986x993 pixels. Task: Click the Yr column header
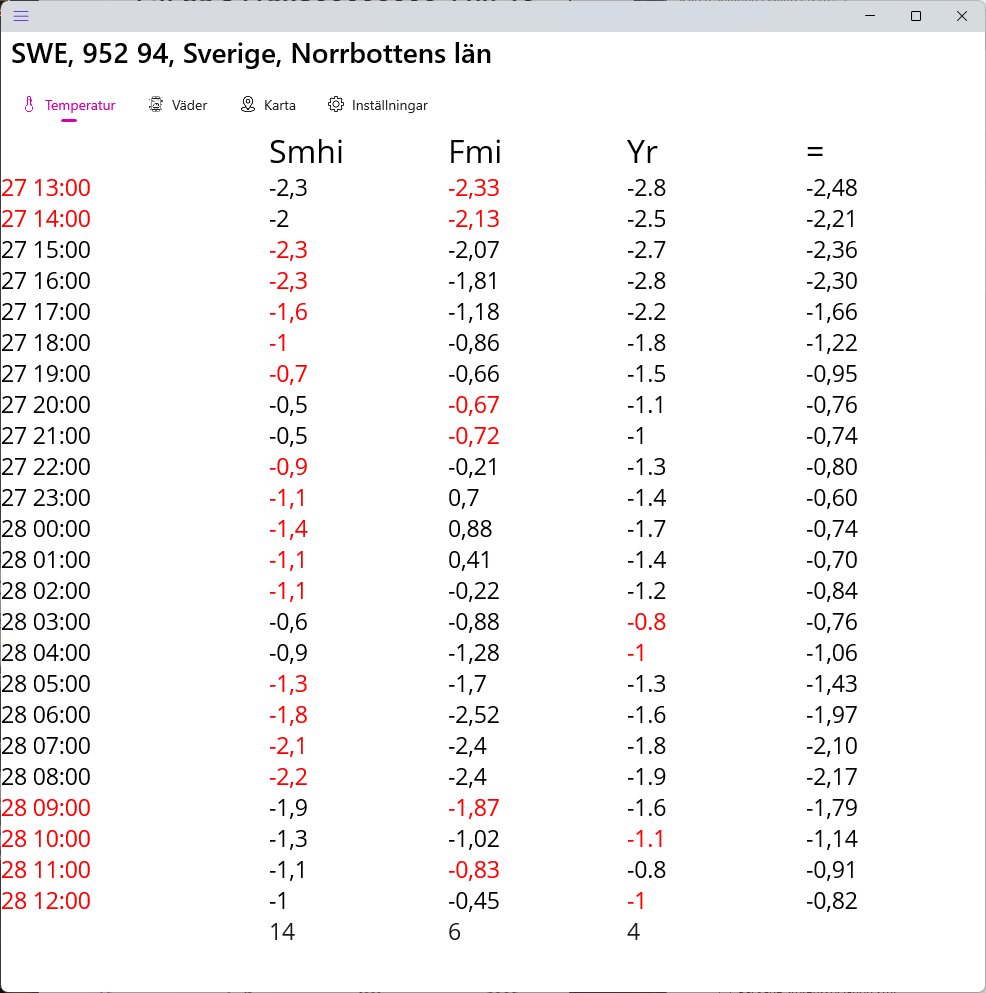(642, 152)
